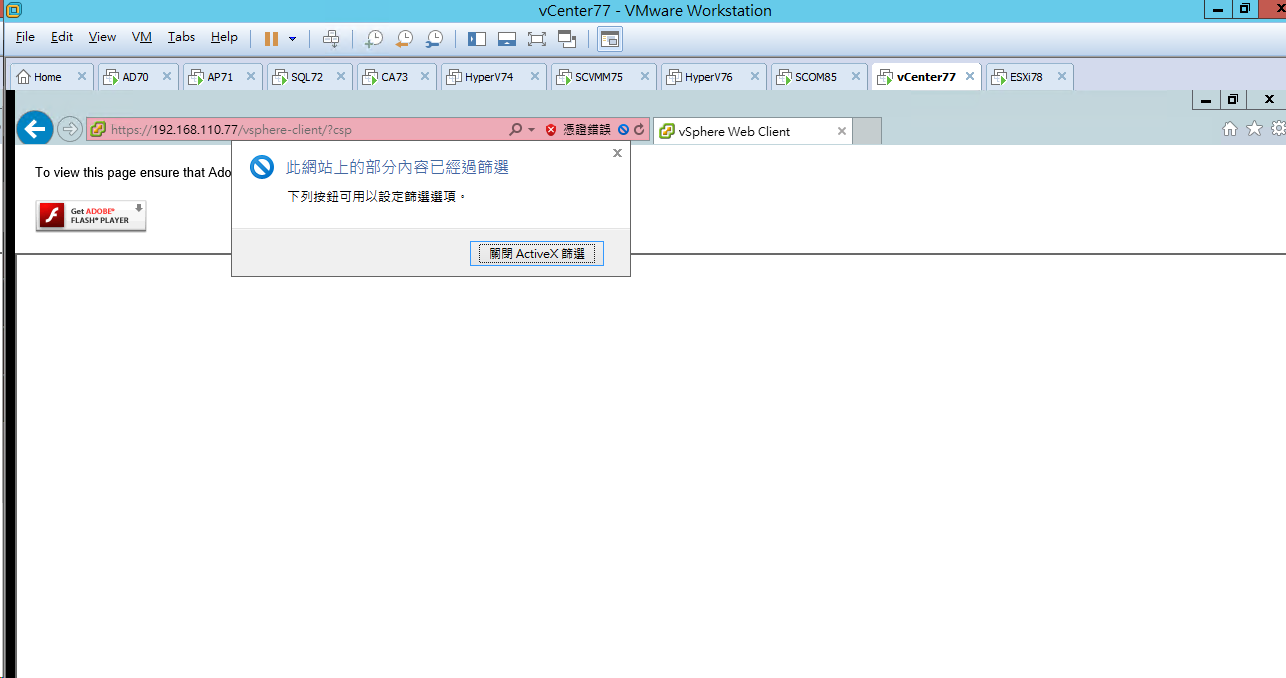Open the Edit menu
The width and height of the screenshot is (1286, 678).
(x=62, y=37)
